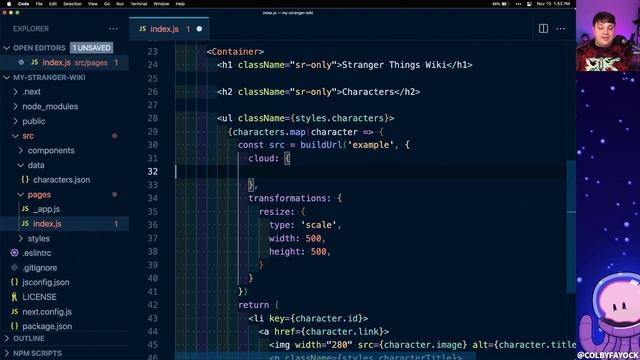This screenshot has width=640, height=360.
Task: Open the LICENSE file
Action: [x=39, y=297]
